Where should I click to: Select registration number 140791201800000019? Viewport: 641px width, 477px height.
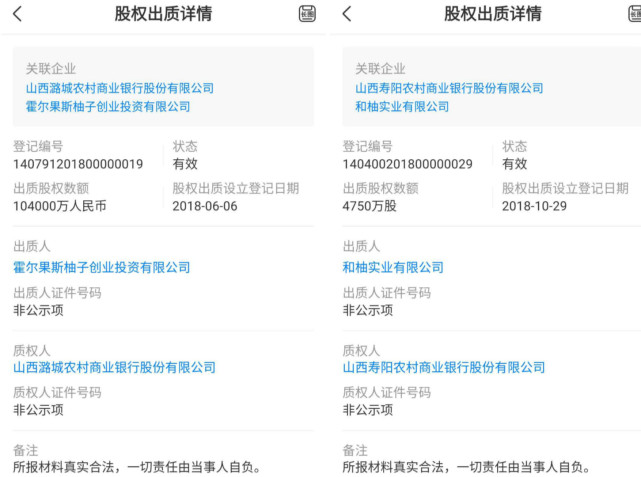pos(78,164)
